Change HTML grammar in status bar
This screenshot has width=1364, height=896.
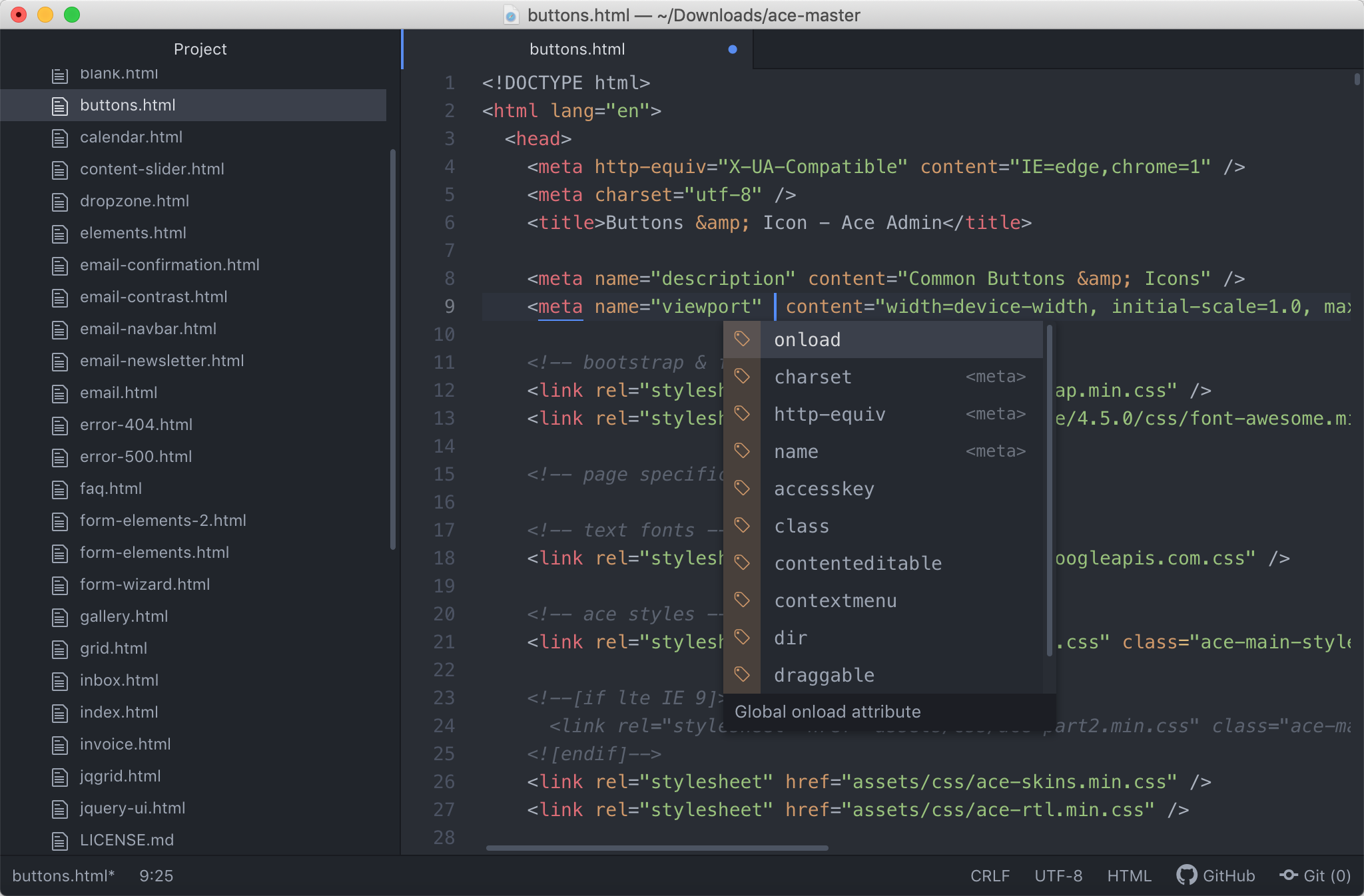(x=1129, y=875)
